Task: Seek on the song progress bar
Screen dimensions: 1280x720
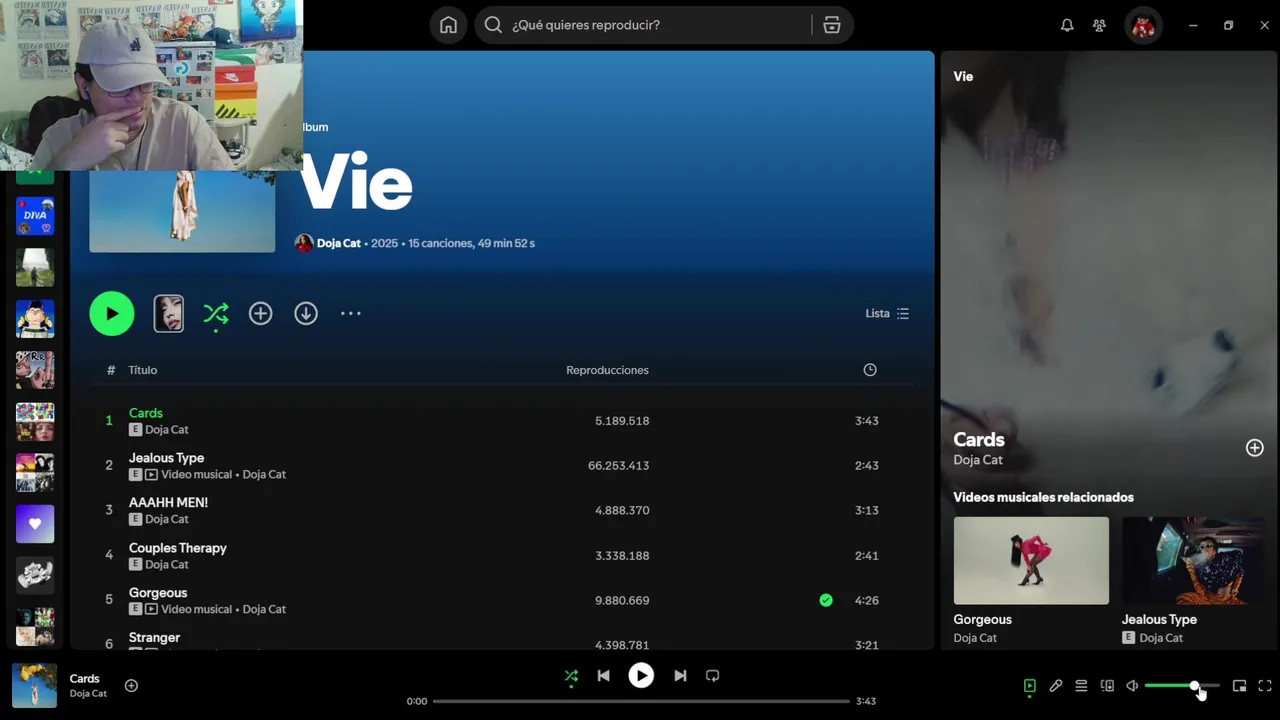Action: pos(641,701)
